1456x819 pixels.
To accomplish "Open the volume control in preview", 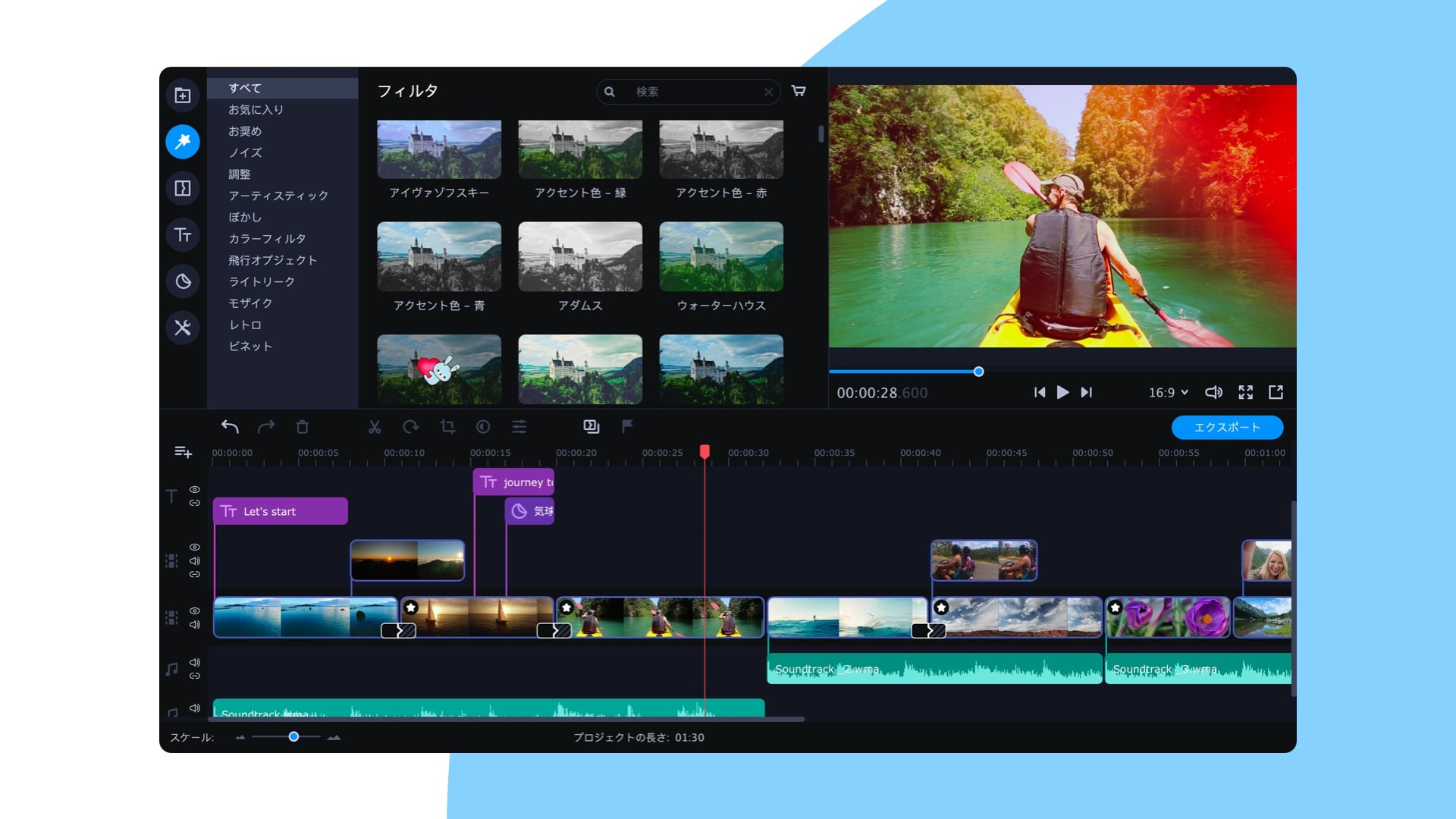I will tap(1213, 392).
